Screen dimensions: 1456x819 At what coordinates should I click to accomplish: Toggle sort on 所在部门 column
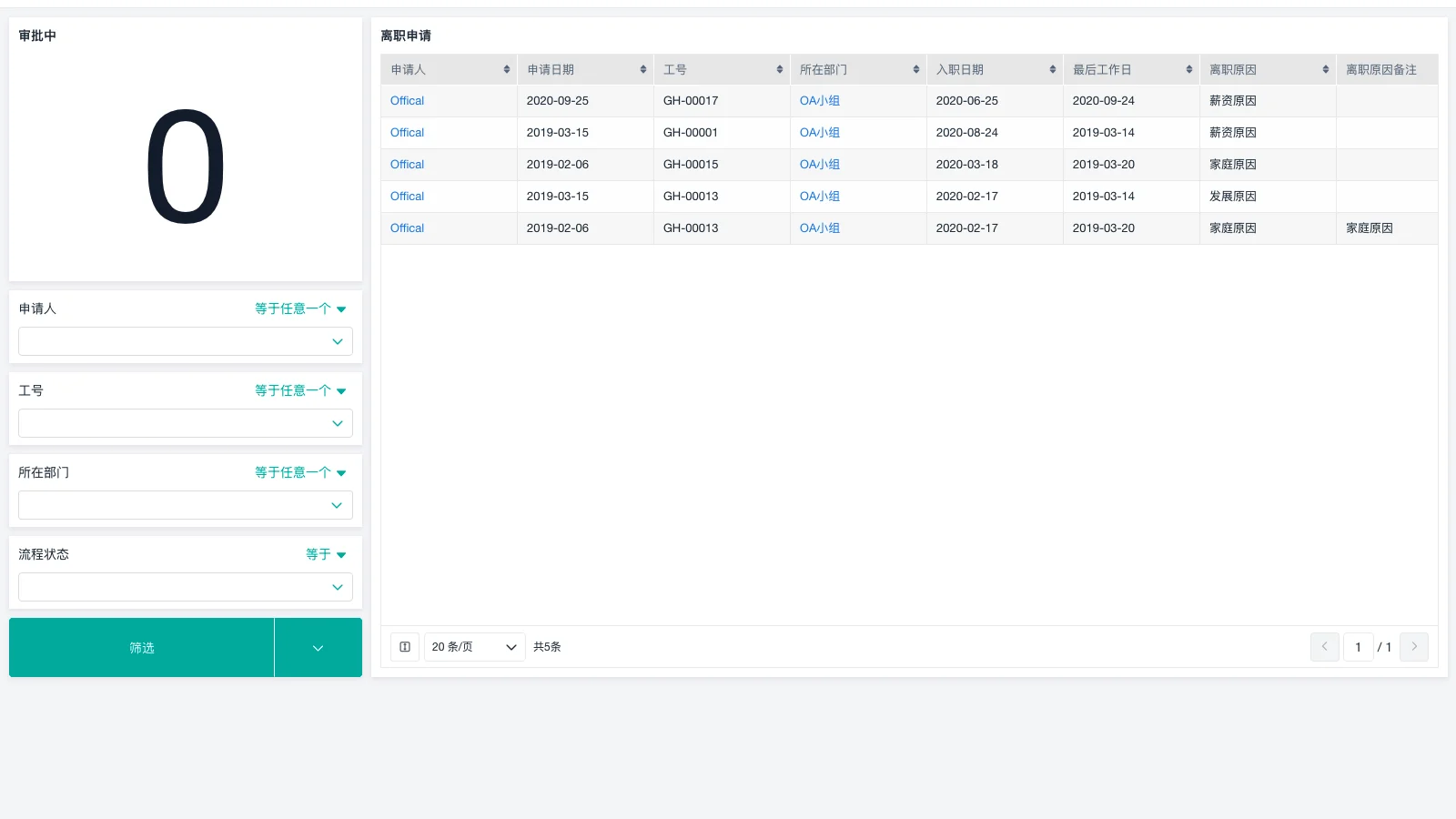point(916,70)
